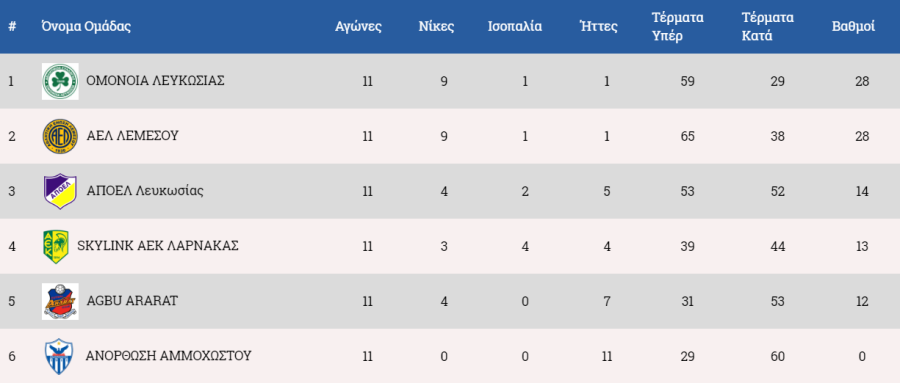Open the ΟΜΟΝΟΙΑ ΛΕΥΚΩΣΙΑΣ team name
Image resolution: width=900 pixels, height=383 pixels.
point(155,81)
